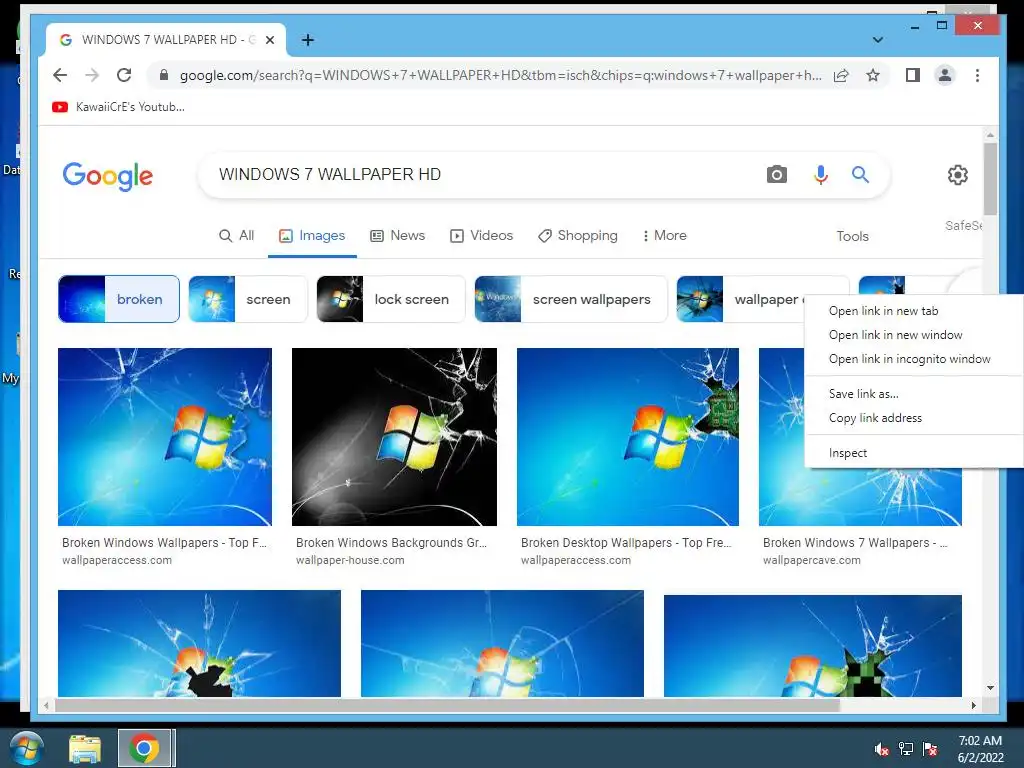The image size is (1024, 768).
Task: Open the network tray icon
Action: point(906,749)
